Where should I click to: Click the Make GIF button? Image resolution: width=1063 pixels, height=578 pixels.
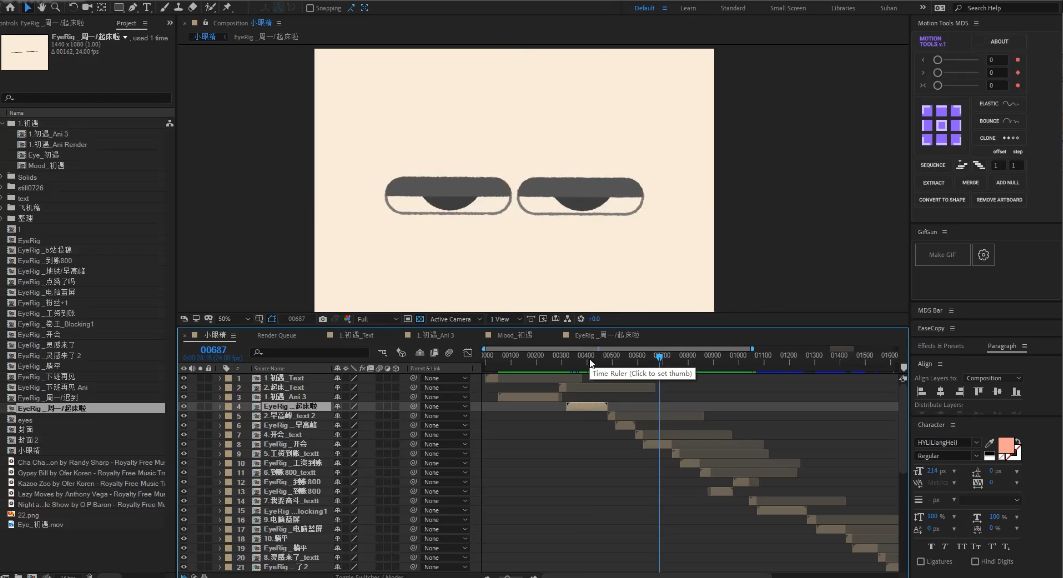[x=942, y=255]
